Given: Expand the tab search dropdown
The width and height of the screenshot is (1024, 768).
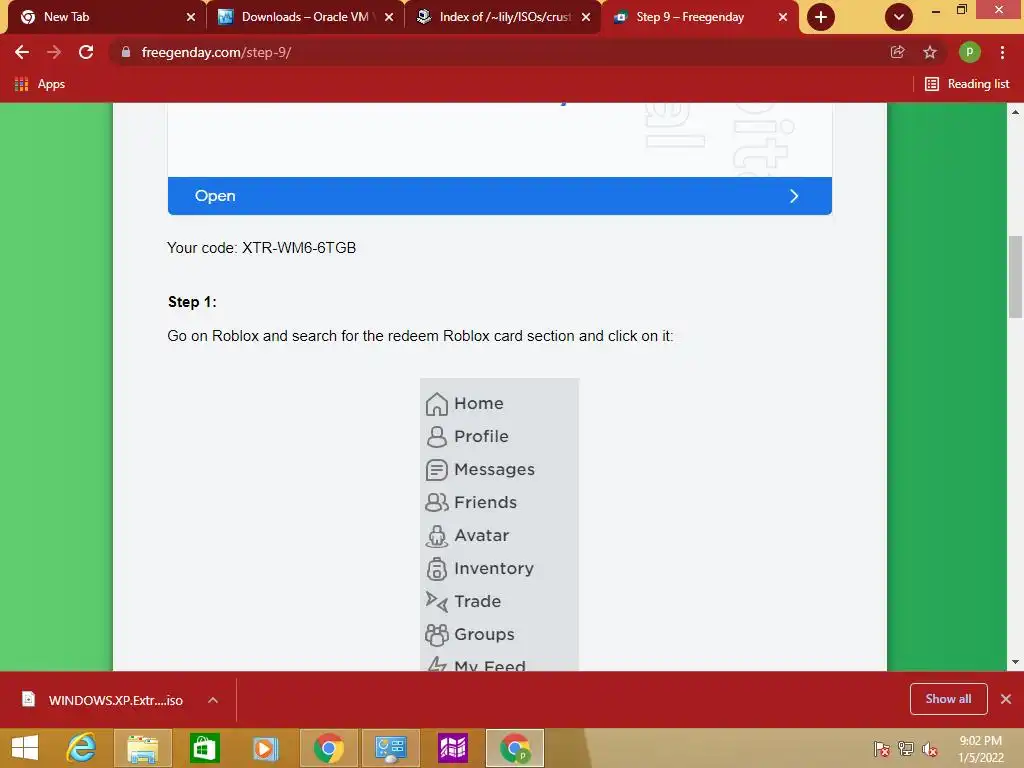Looking at the screenshot, I should point(899,17).
